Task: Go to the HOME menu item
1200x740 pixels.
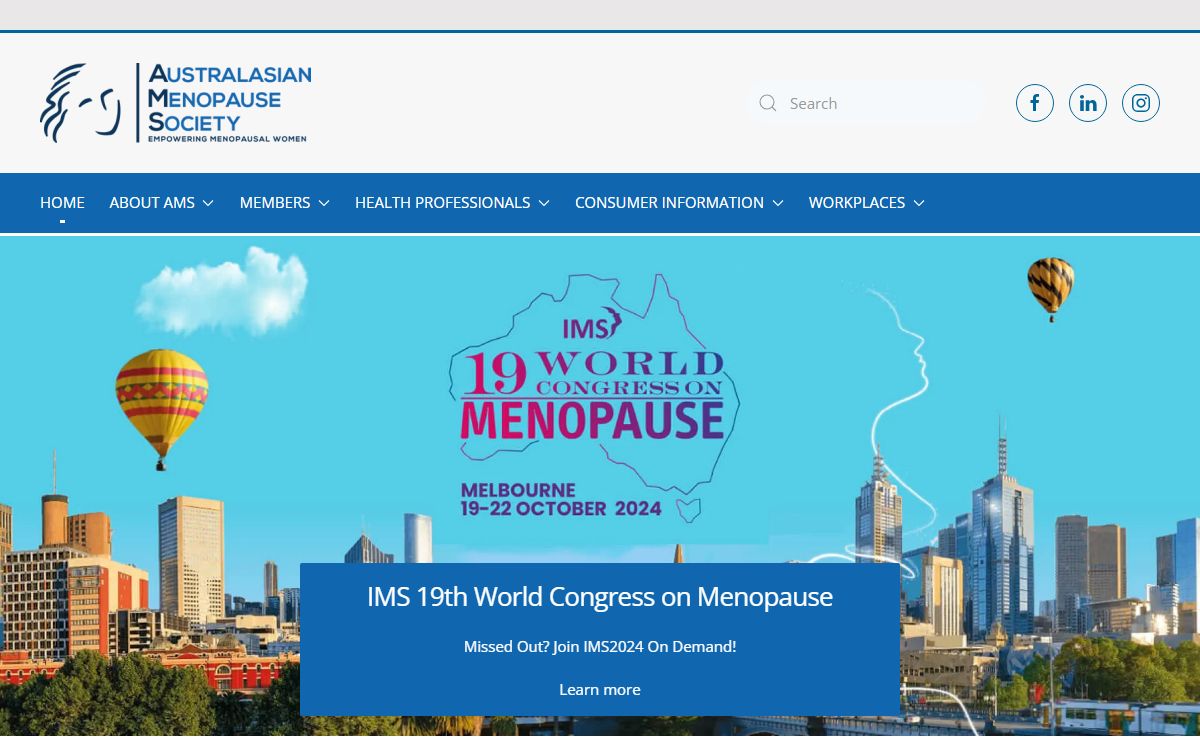Action: [62, 203]
